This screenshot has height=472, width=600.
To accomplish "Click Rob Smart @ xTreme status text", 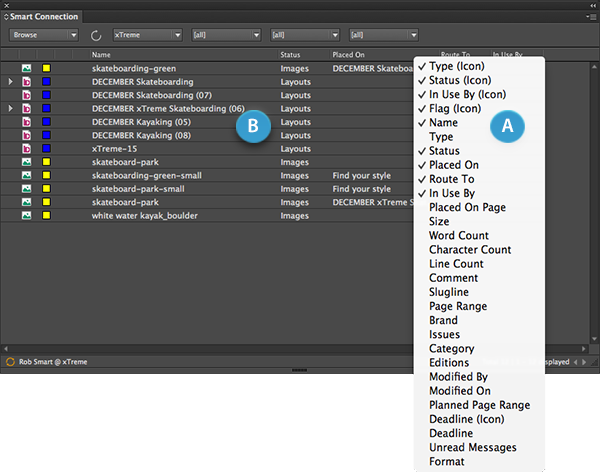I will 53,362.
